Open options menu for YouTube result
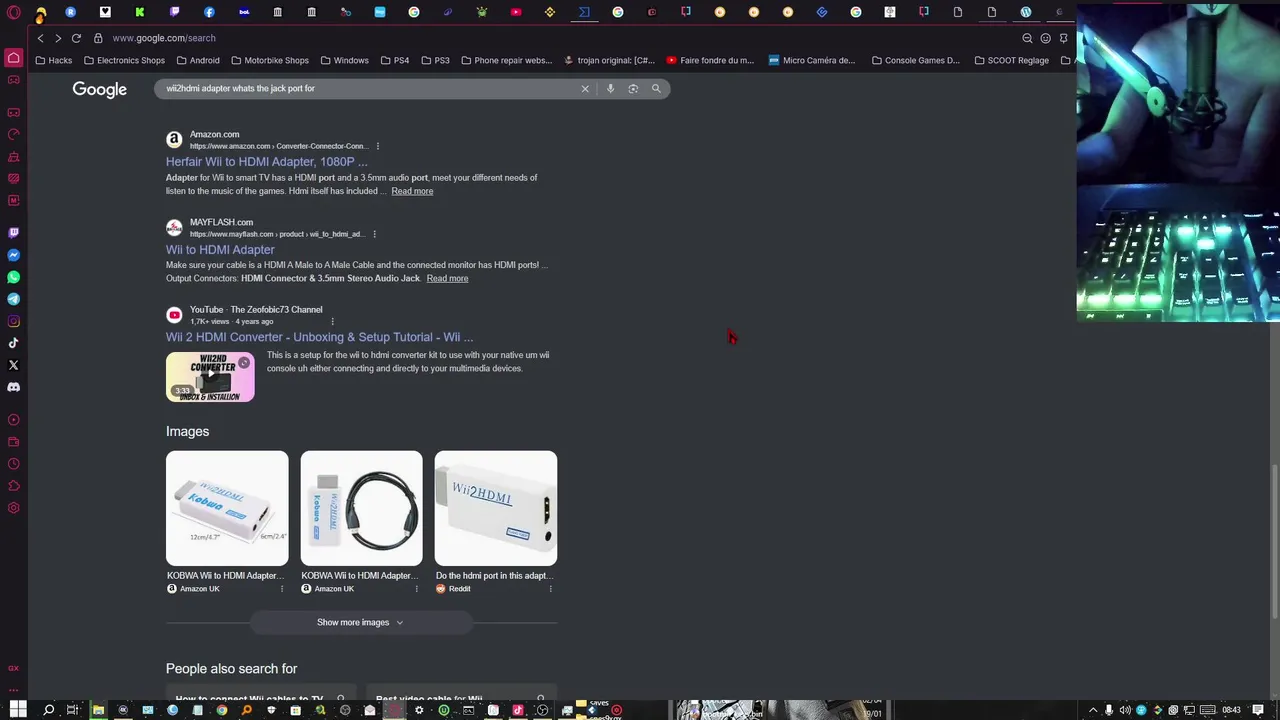Screen dimensions: 1280x720 332,322
